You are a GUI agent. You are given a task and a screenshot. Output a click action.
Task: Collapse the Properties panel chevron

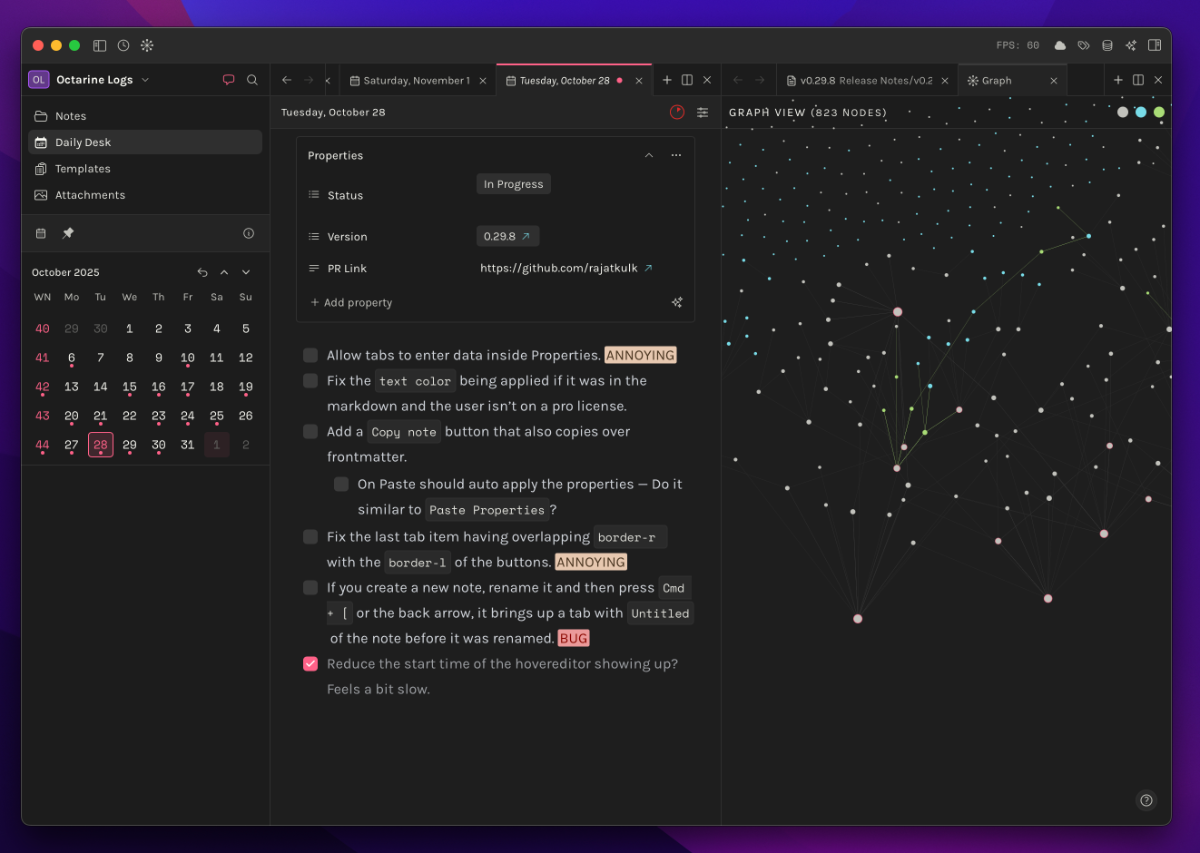click(x=649, y=155)
